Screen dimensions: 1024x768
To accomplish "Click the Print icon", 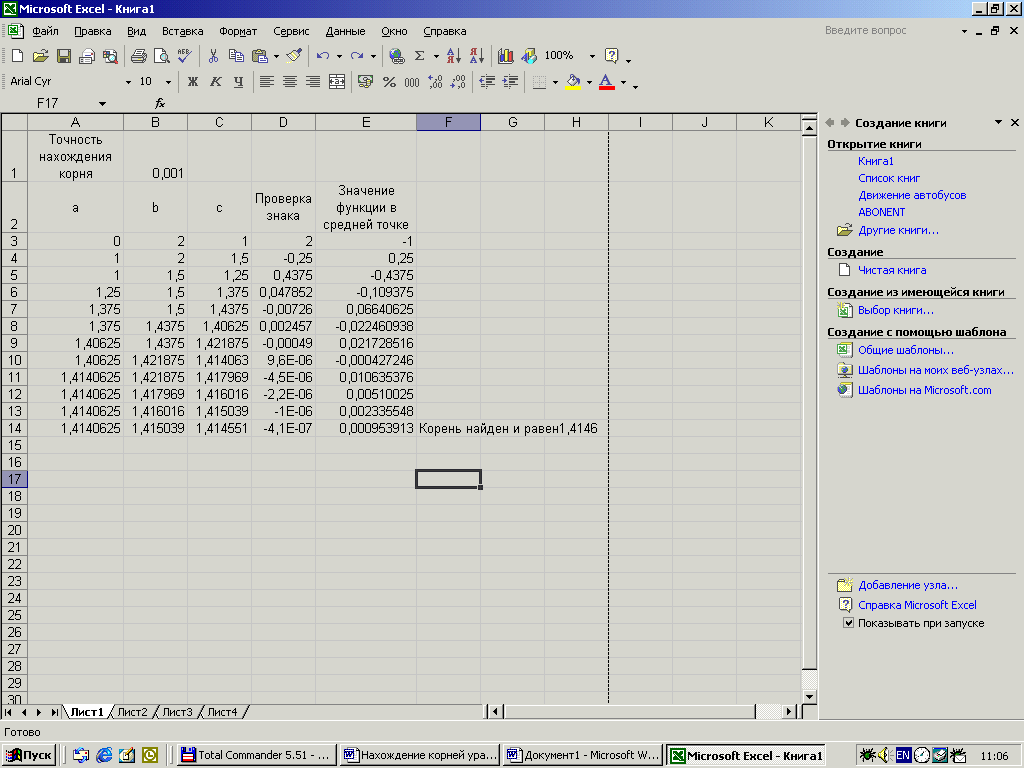I will [x=138, y=56].
